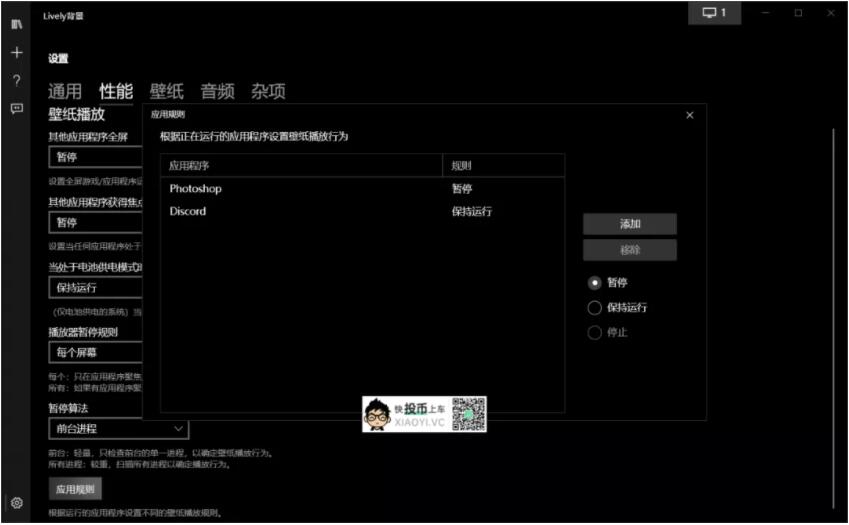Click the 移除 button
849x525 pixels.
point(630,250)
